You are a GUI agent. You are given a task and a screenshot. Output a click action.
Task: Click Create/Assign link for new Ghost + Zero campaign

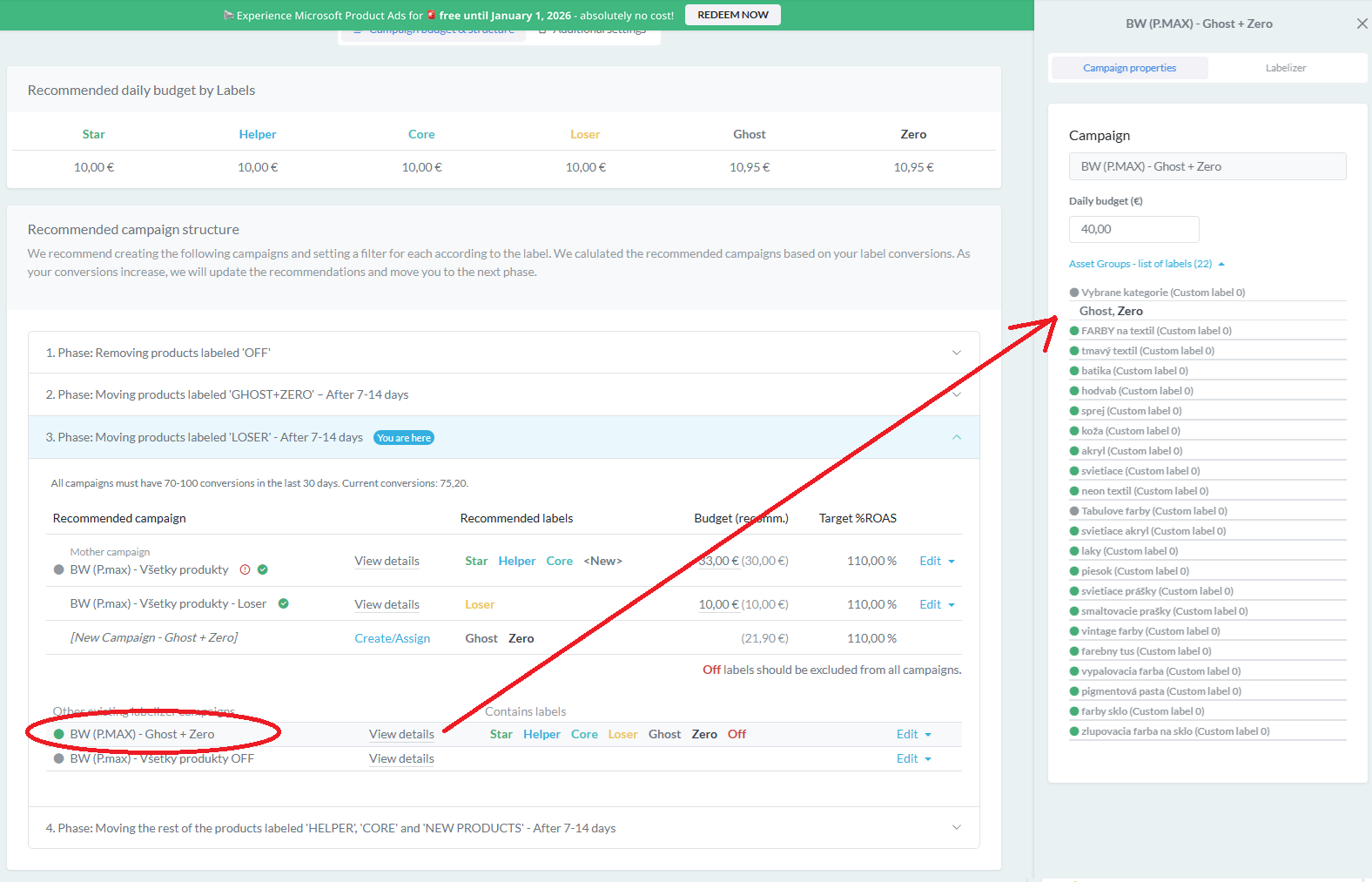[392, 639]
